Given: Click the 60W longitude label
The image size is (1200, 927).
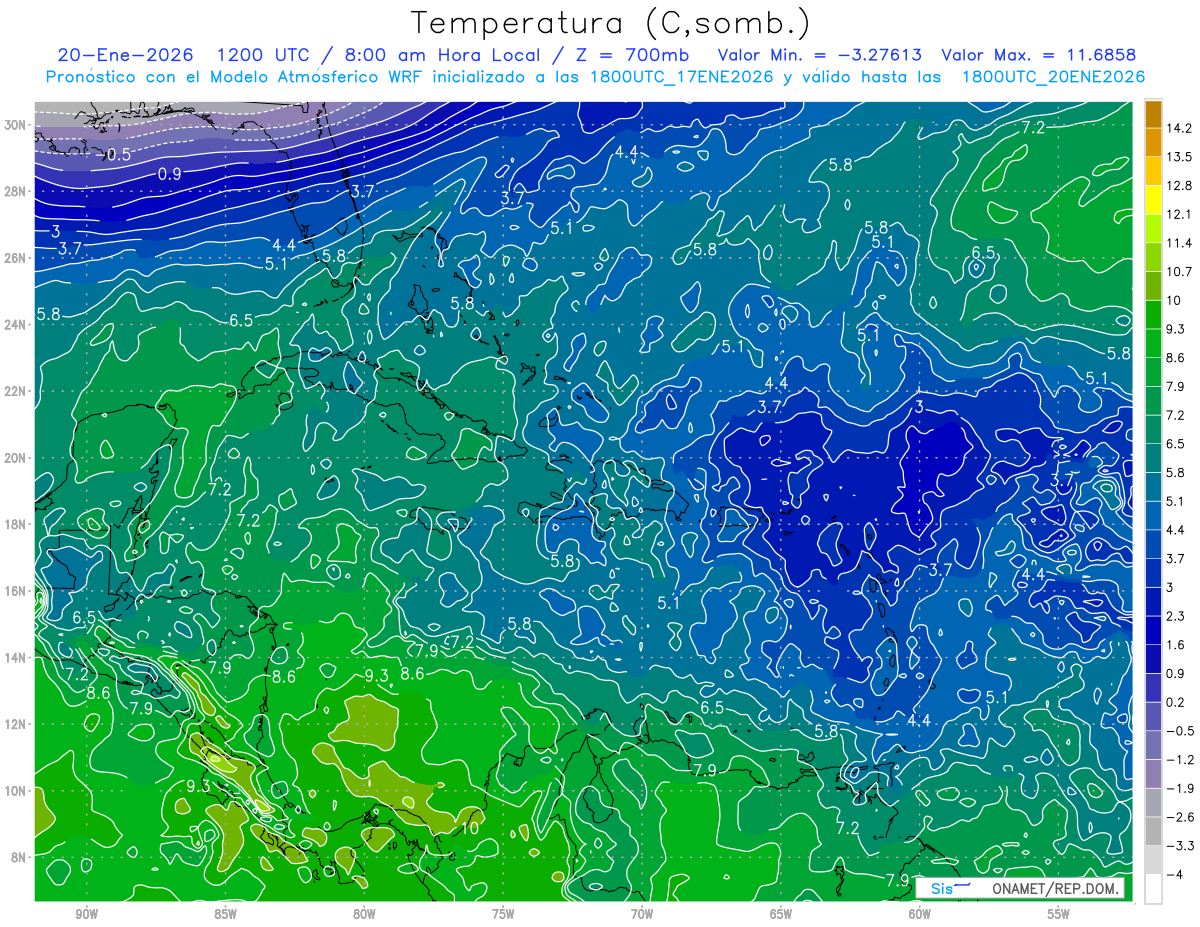Looking at the screenshot, I should pyautogui.click(x=919, y=914).
